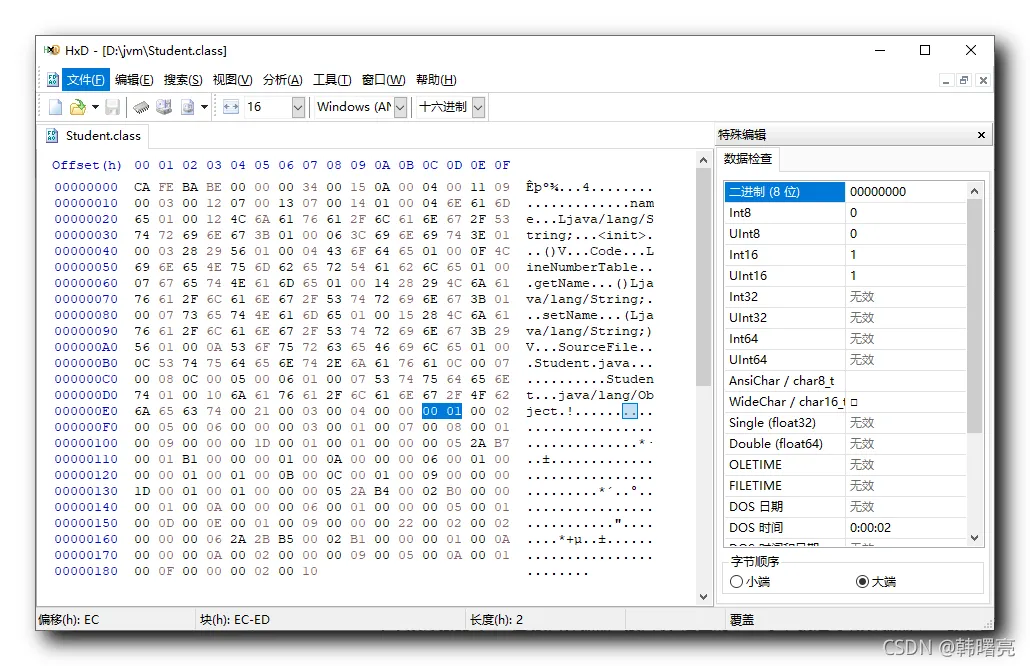Click the data inspector scrollbar thumb
This screenshot has height=666, width=1030.
pyautogui.click(x=975, y=316)
